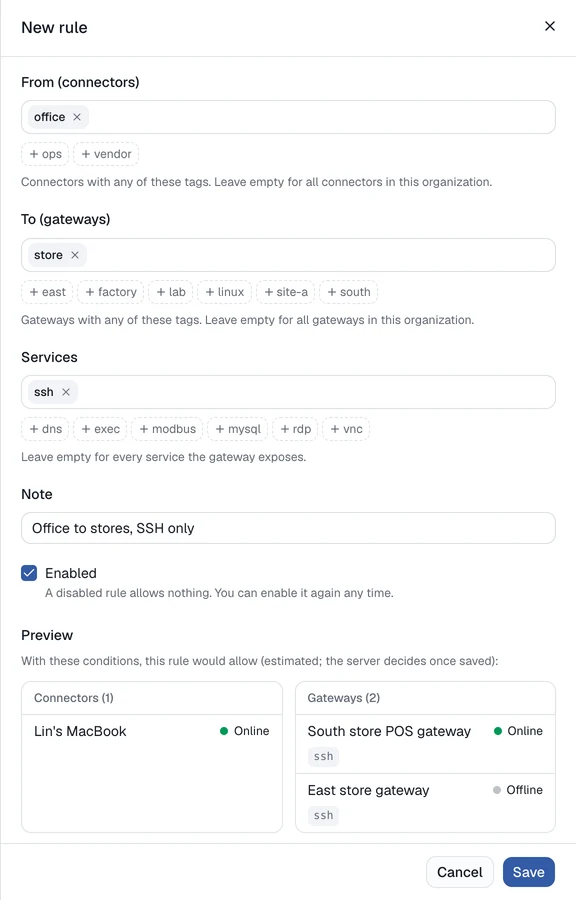This screenshot has width=576, height=900.
Task: Add the factory gateway tag
Action: click(x=111, y=292)
